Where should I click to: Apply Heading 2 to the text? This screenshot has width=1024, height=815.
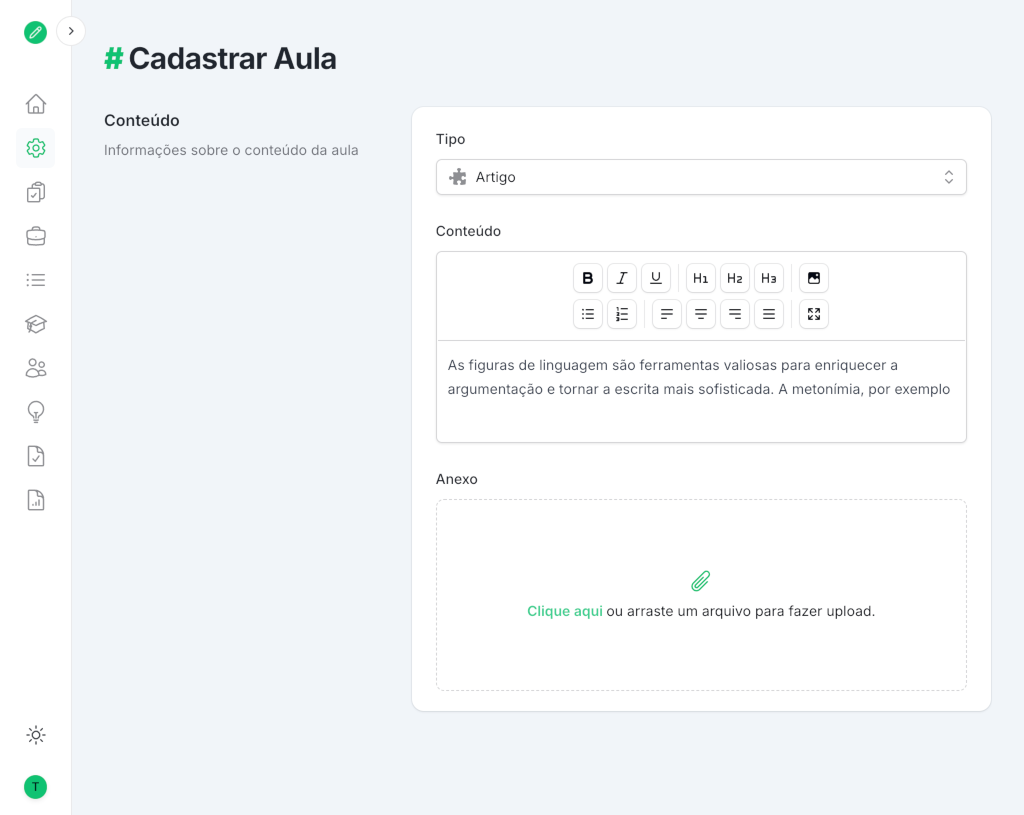tap(734, 278)
